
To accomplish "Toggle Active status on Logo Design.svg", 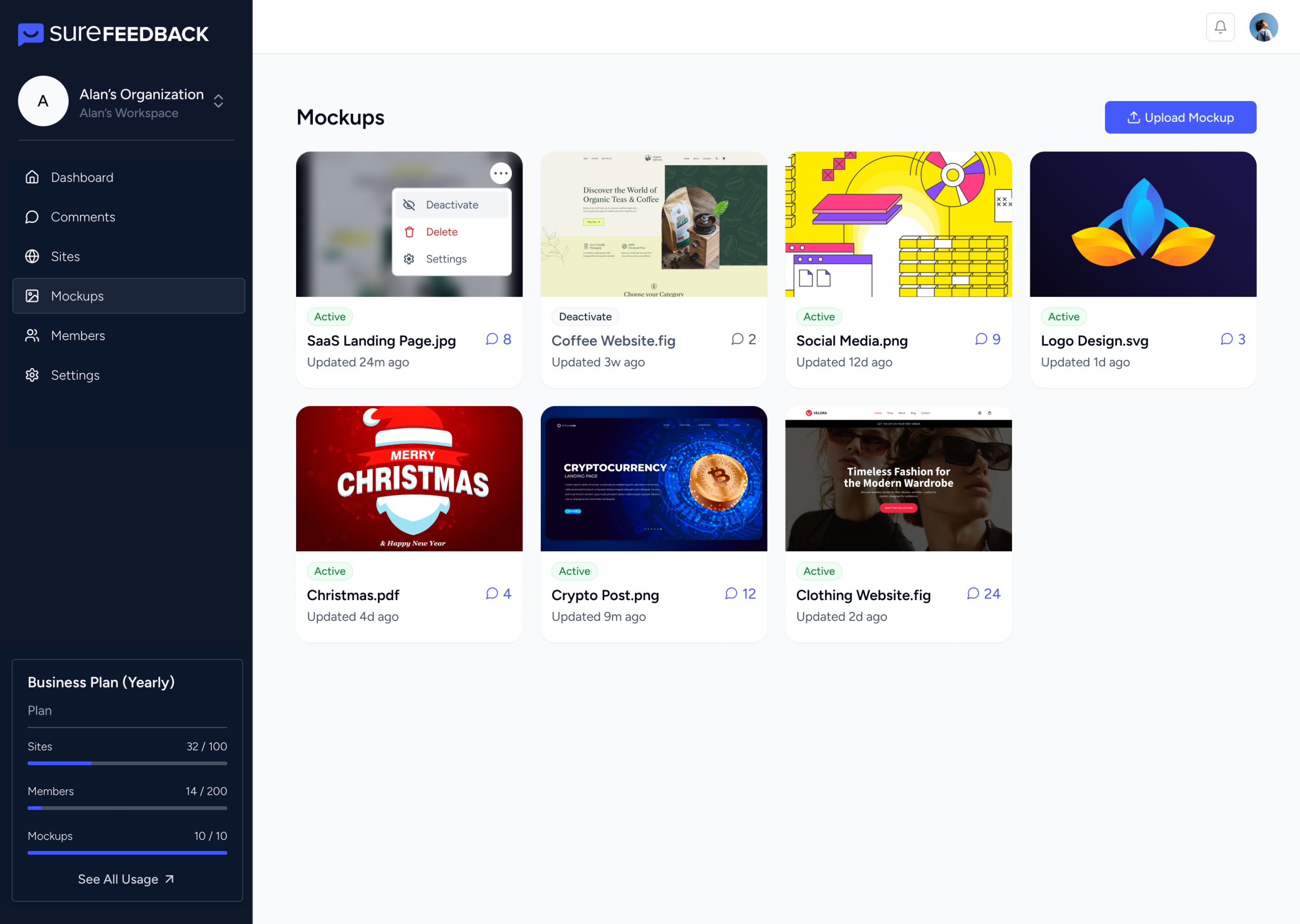I will pyautogui.click(x=1063, y=316).
